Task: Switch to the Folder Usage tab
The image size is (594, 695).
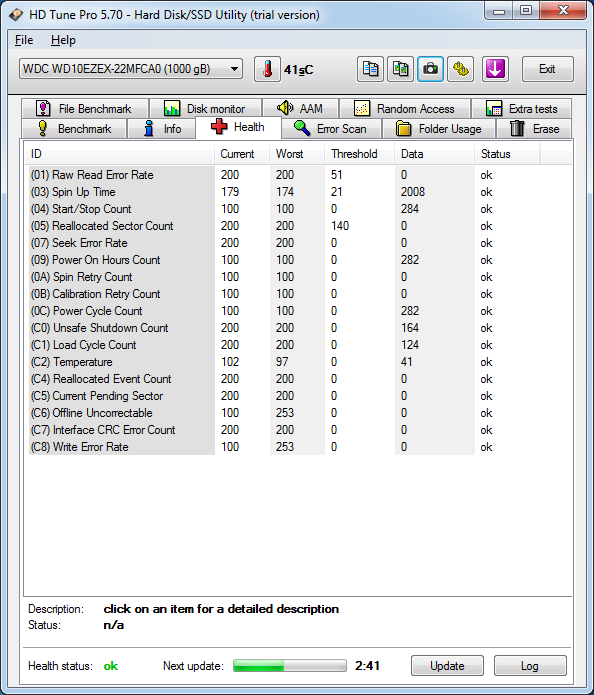Action: [439, 129]
